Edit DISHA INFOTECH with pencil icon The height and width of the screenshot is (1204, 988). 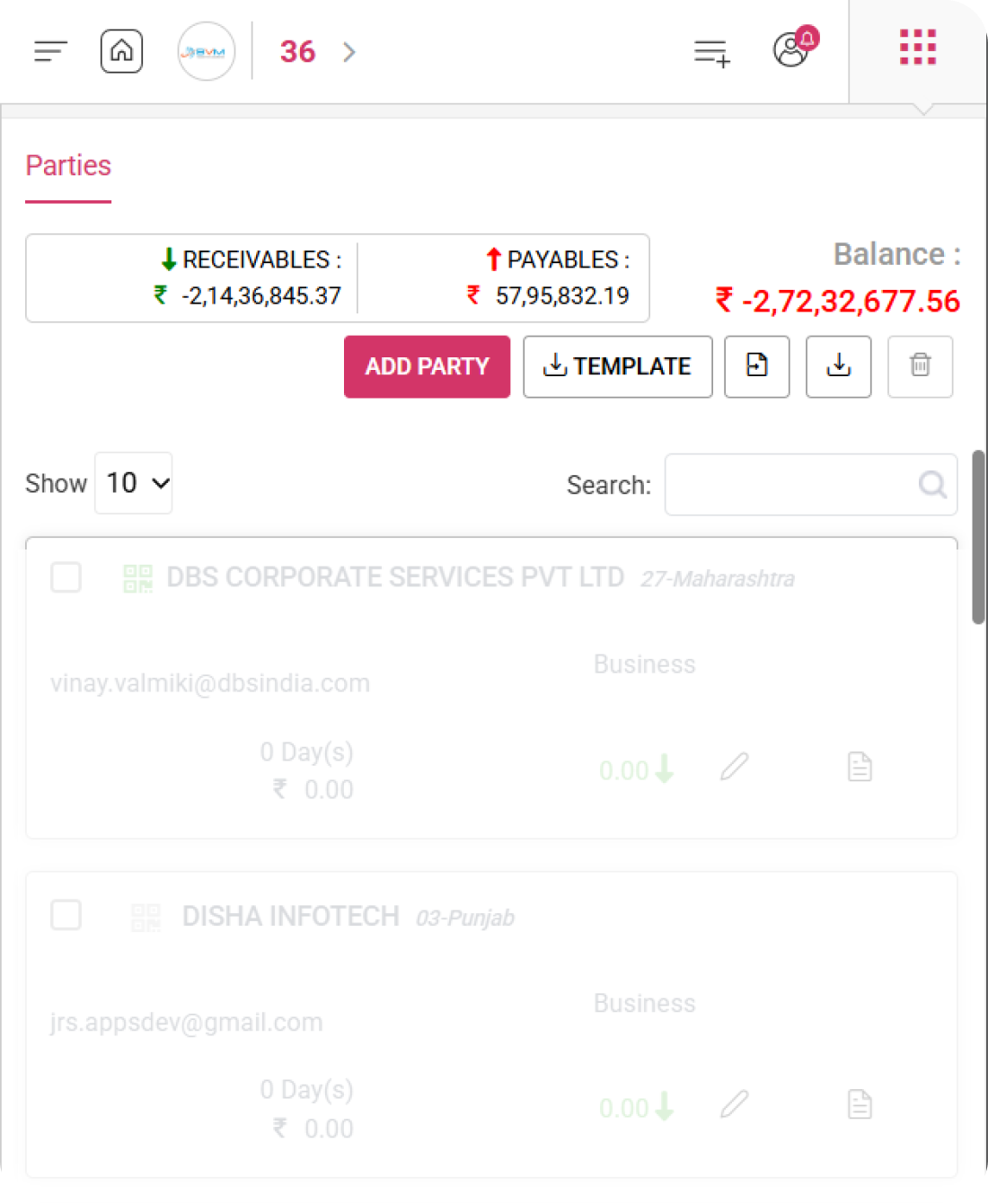[735, 1104]
